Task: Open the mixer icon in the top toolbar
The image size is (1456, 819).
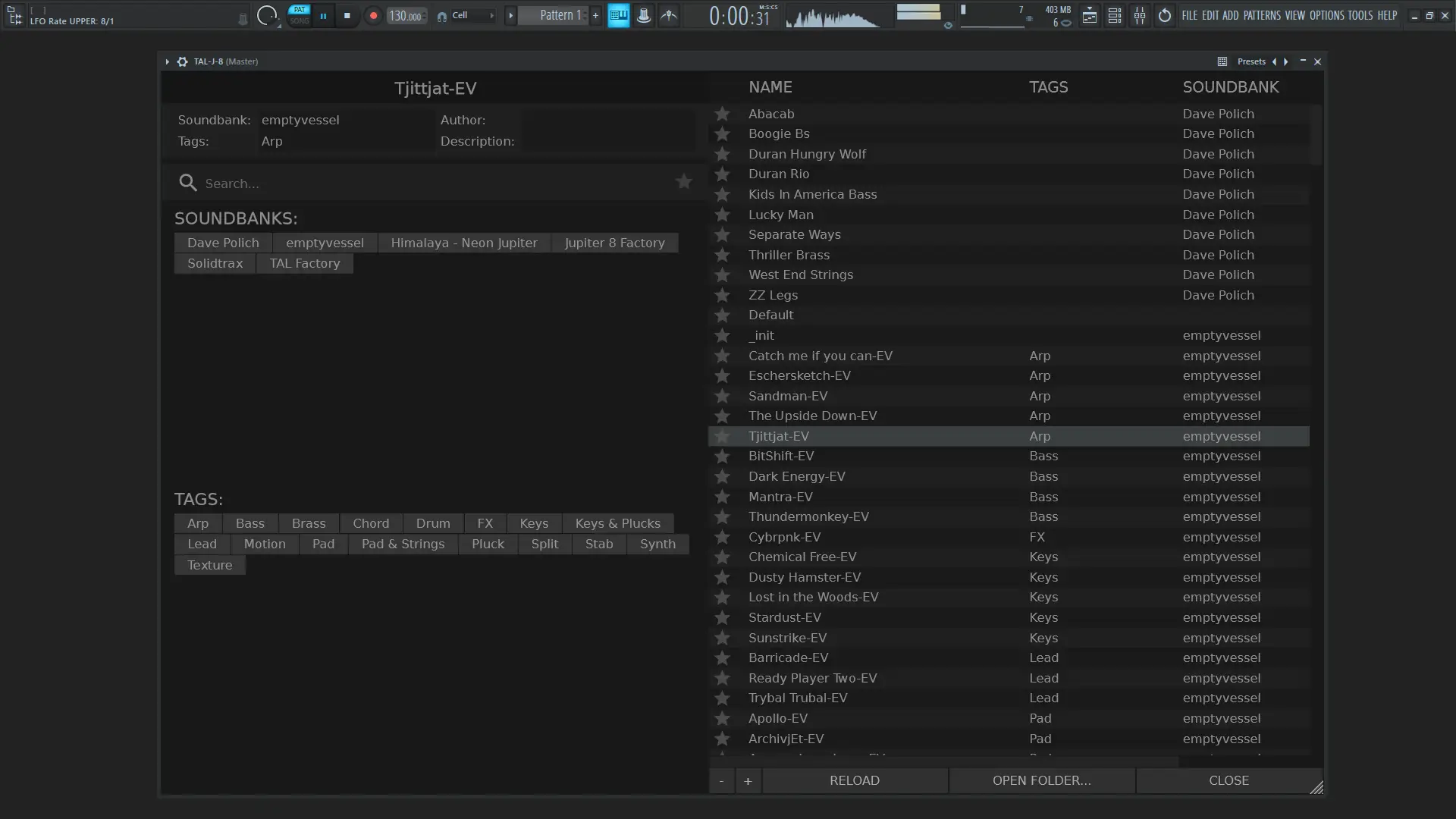Action: click(x=1140, y=15)
